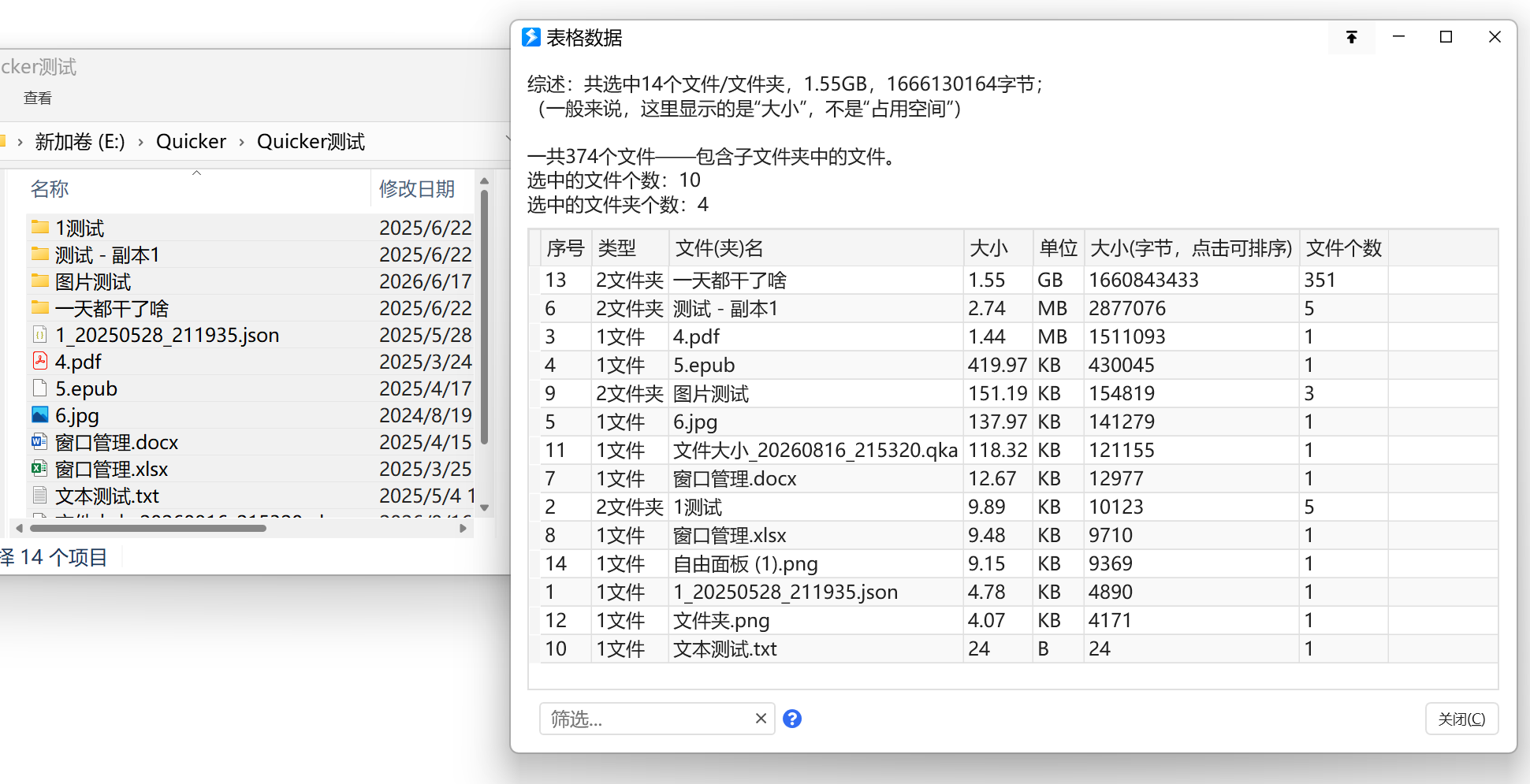Minimize the 表格数据 window

[1399, 37]
